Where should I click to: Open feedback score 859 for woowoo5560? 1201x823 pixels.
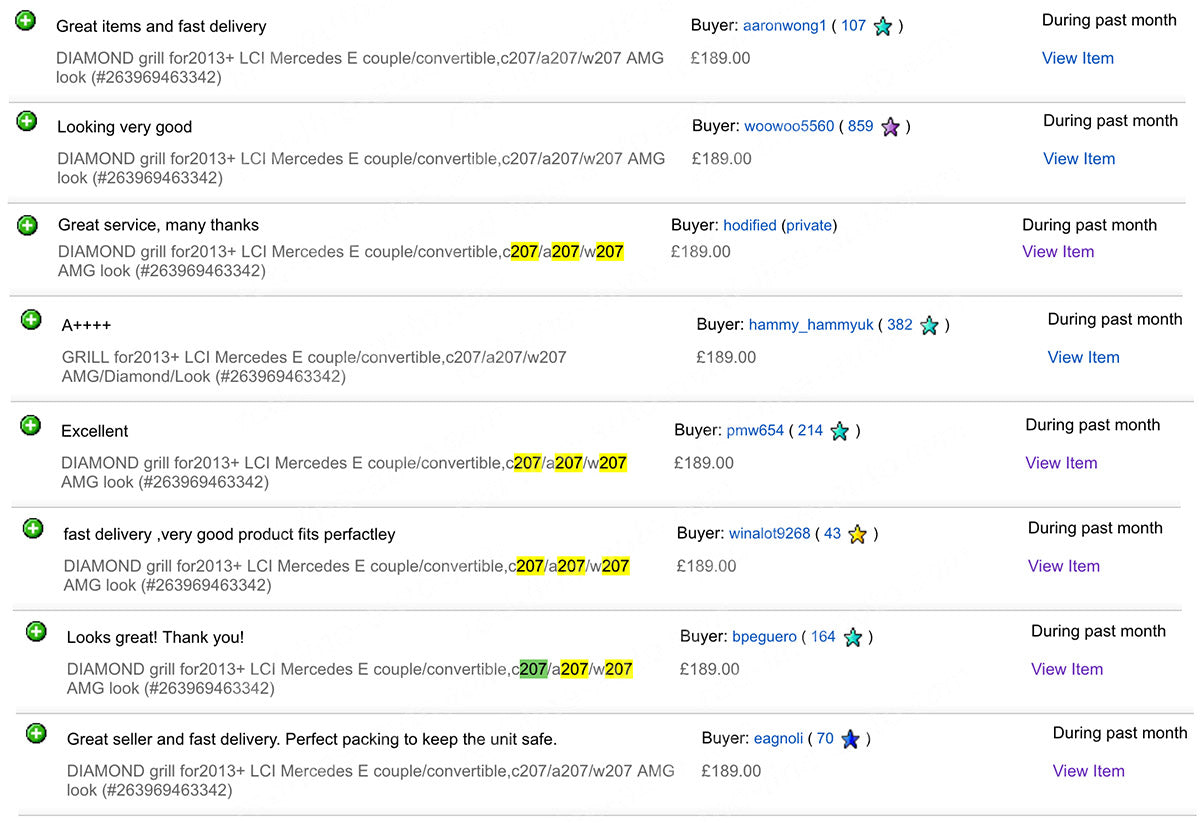(860, 127)
